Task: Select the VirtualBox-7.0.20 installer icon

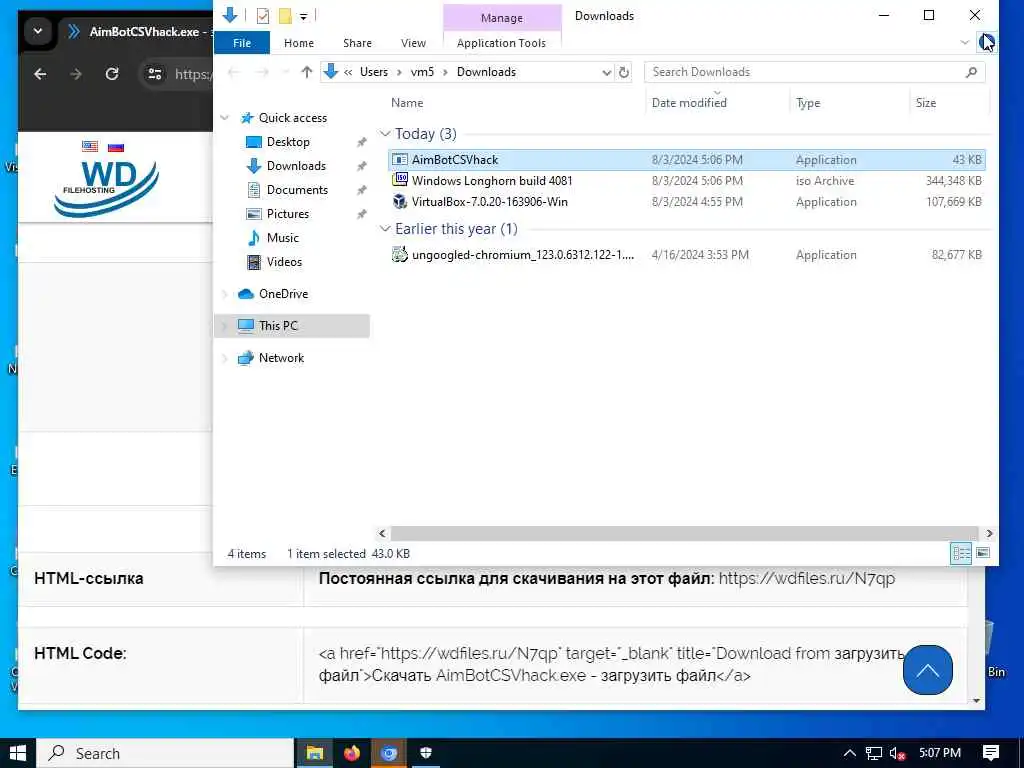Action: [x=400, y=202]
